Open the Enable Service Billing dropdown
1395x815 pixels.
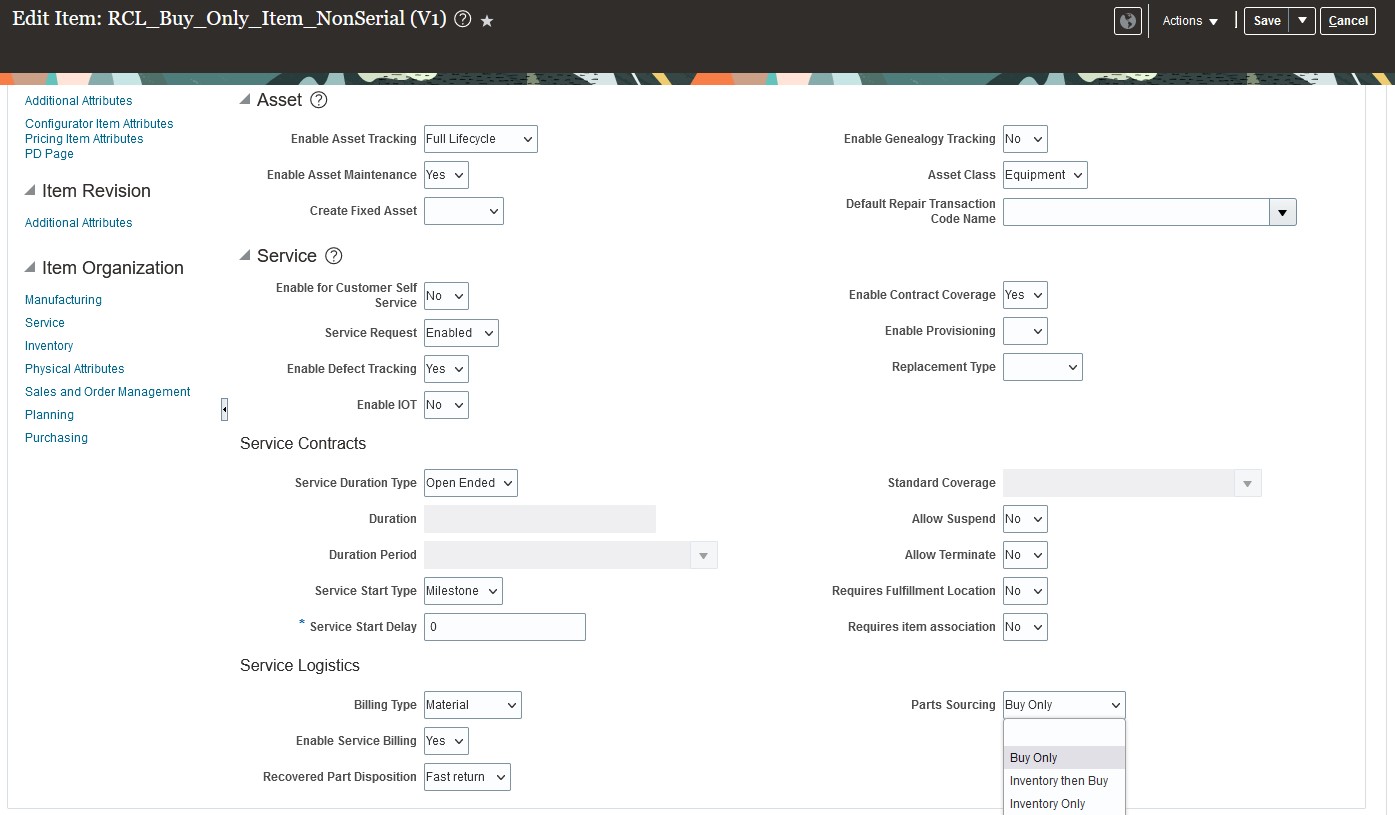446,741
